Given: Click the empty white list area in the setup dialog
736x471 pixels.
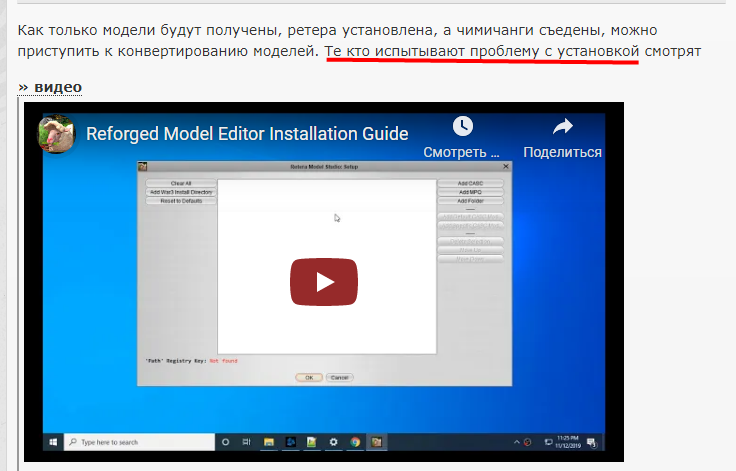Looking at the screenshot, I should [327, 266].
